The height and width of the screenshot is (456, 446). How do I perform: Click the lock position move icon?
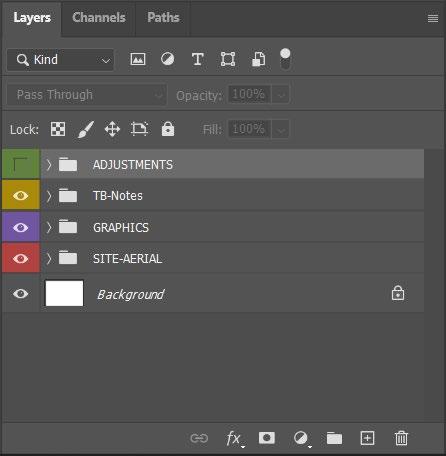pyautogui.click(x=112, y=129)
